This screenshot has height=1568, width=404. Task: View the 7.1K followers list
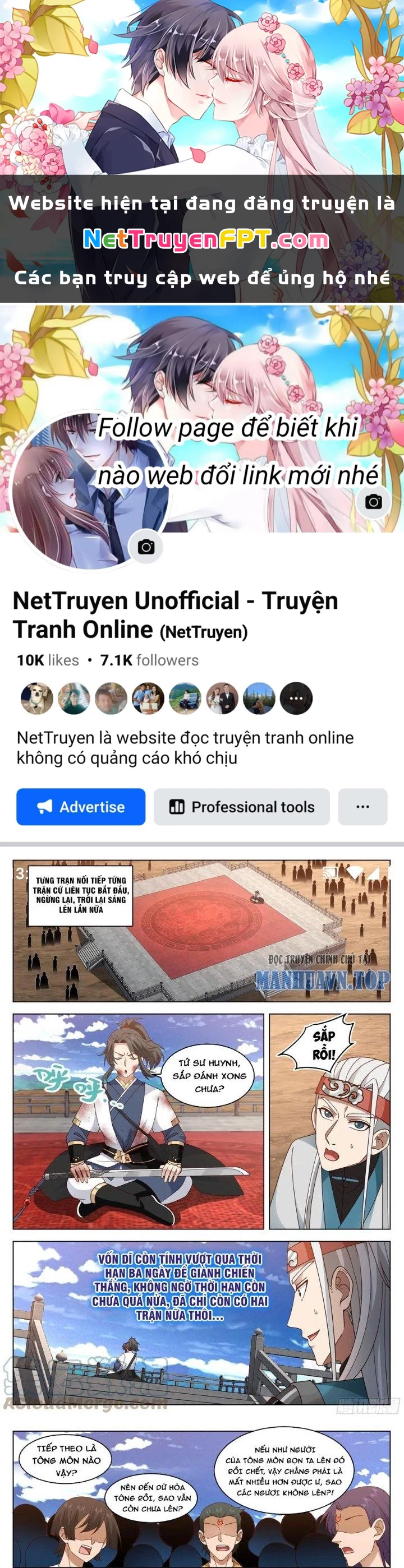click(149, 660)
